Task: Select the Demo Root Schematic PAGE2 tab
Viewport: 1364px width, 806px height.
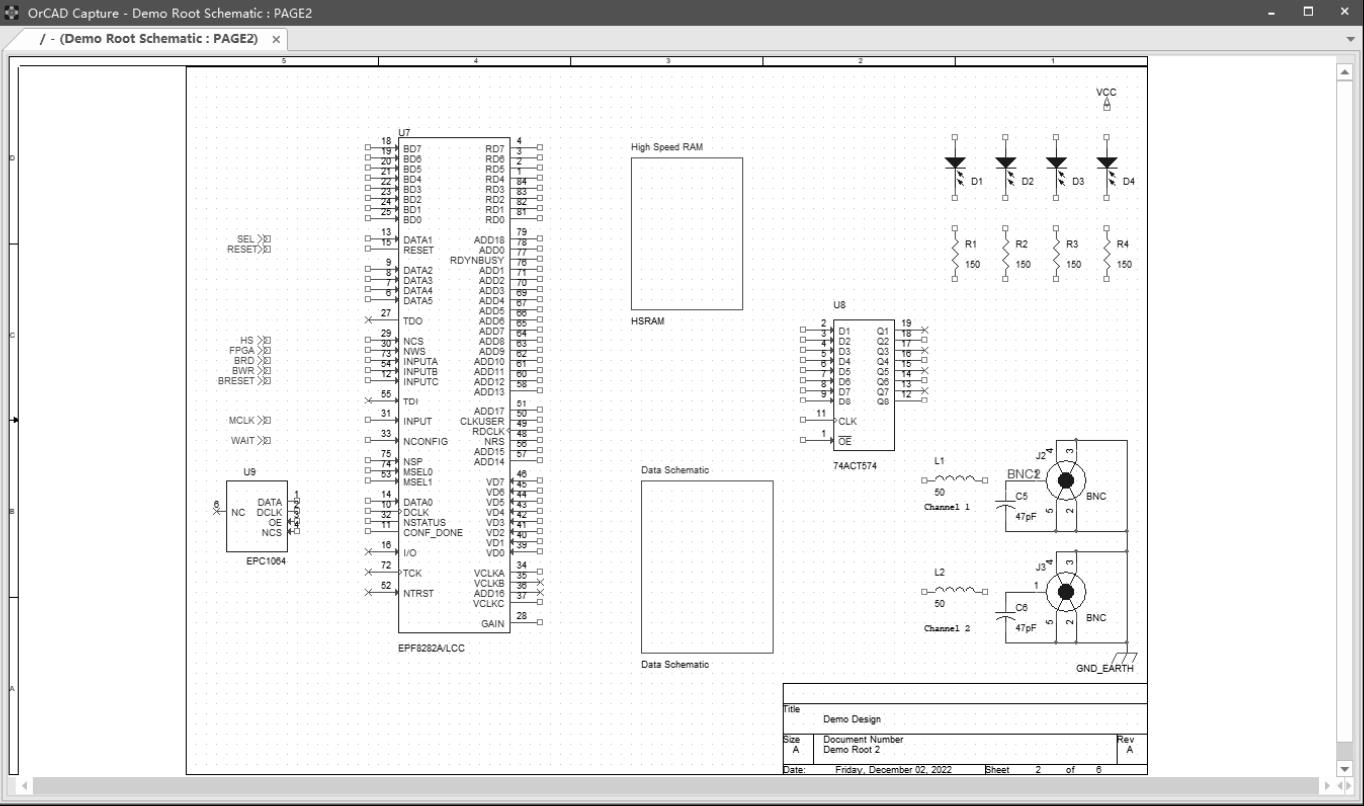Action: point(148,39)
